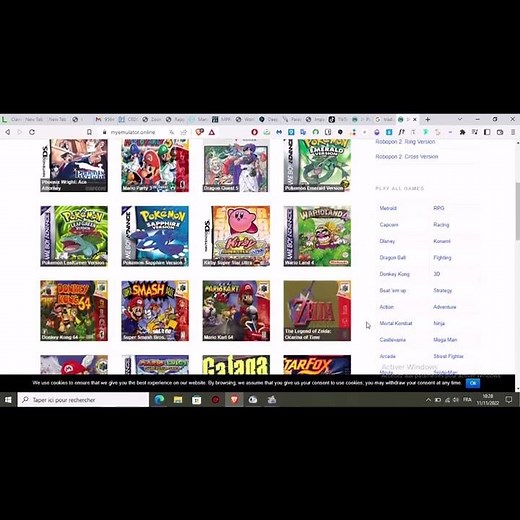Open The Legend of Zelda: Ocarina of Time
The image size is (520, 520).
point(317,311)
